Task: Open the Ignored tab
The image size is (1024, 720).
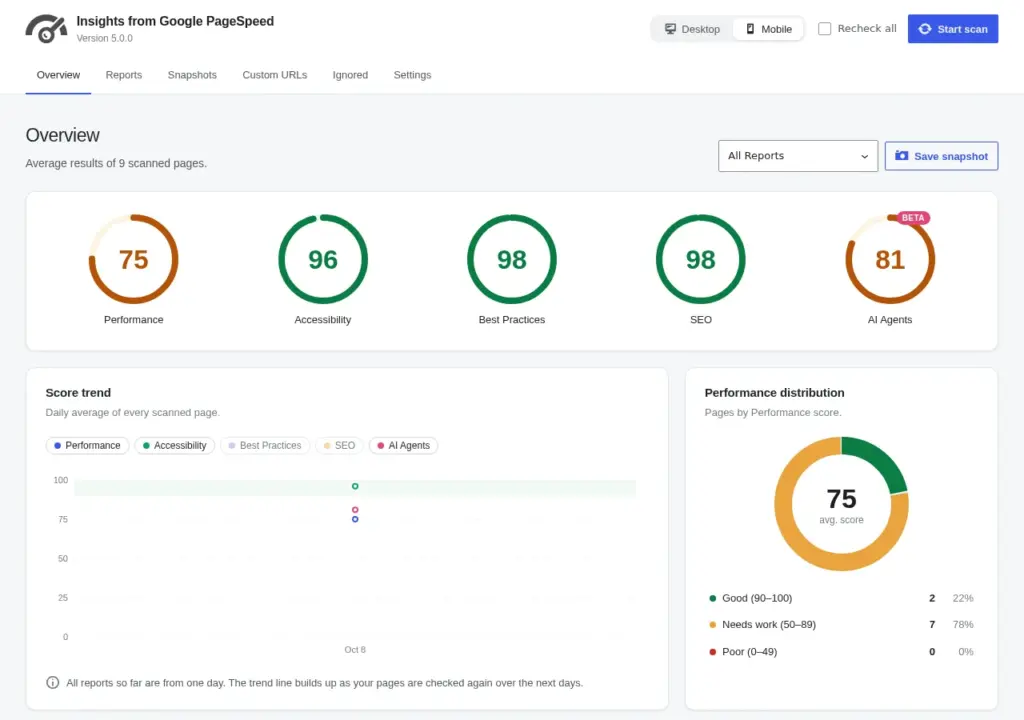Action: 350,75
